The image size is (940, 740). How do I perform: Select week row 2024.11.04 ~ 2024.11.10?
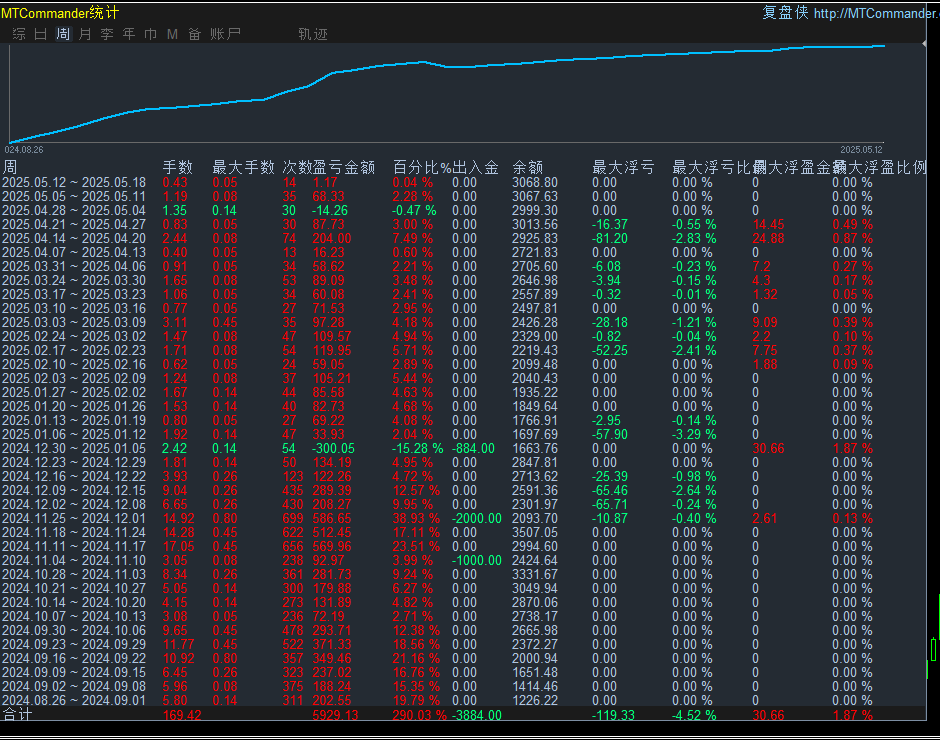(463, 560)
